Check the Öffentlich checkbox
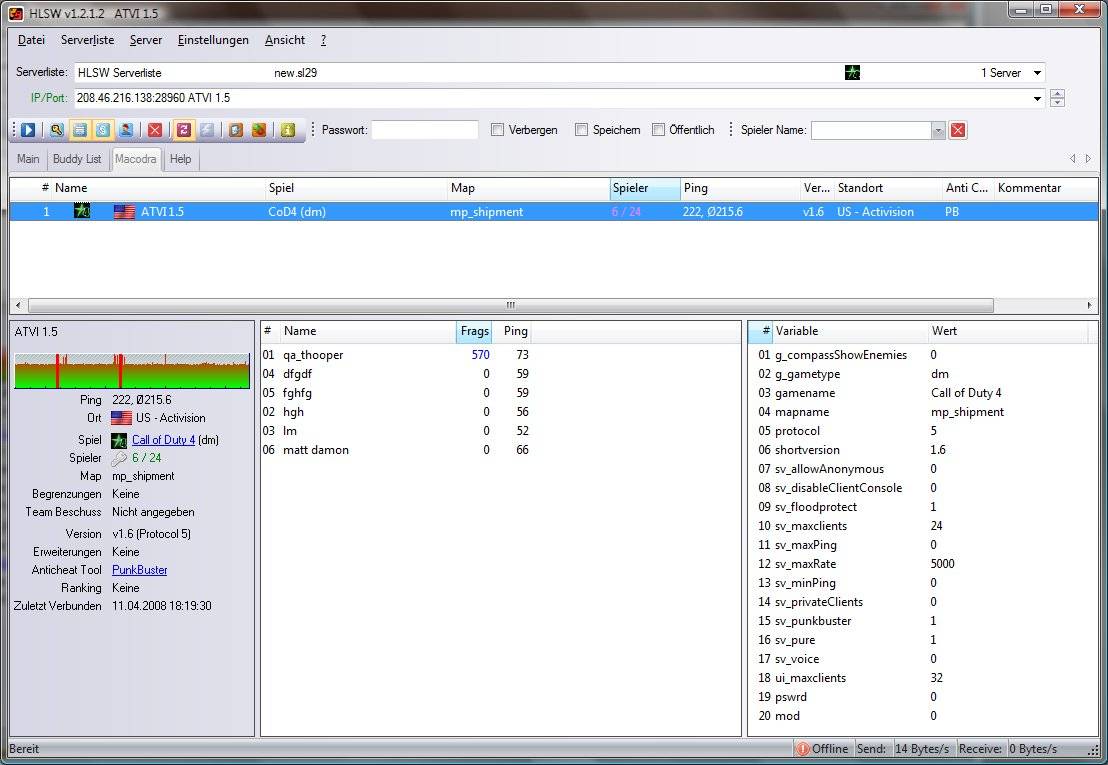The height and width of the screenshot is (765, 1108). tap(658, 130)
